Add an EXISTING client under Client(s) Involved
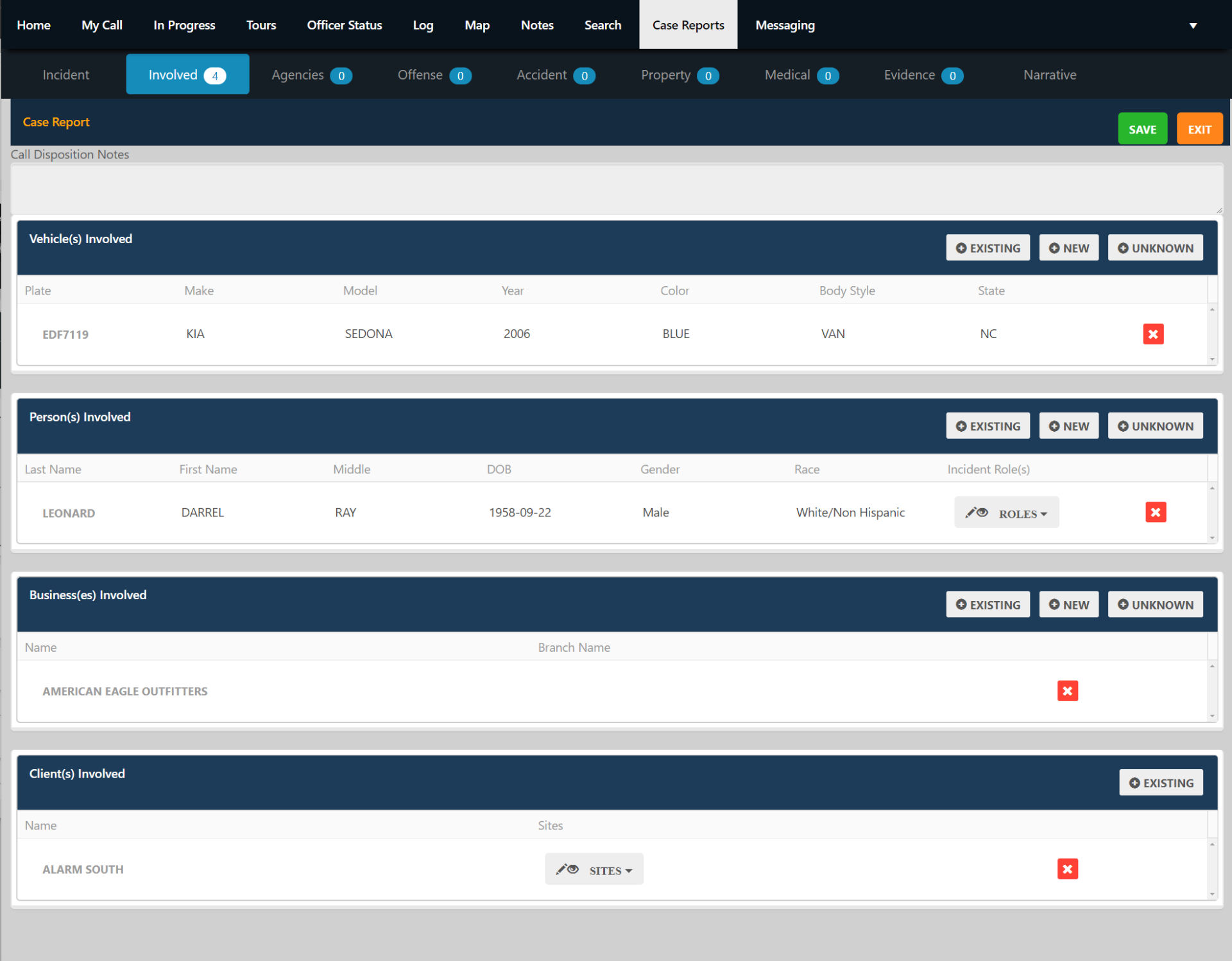The image size is (1232, 961). (x=1161, y=782)
